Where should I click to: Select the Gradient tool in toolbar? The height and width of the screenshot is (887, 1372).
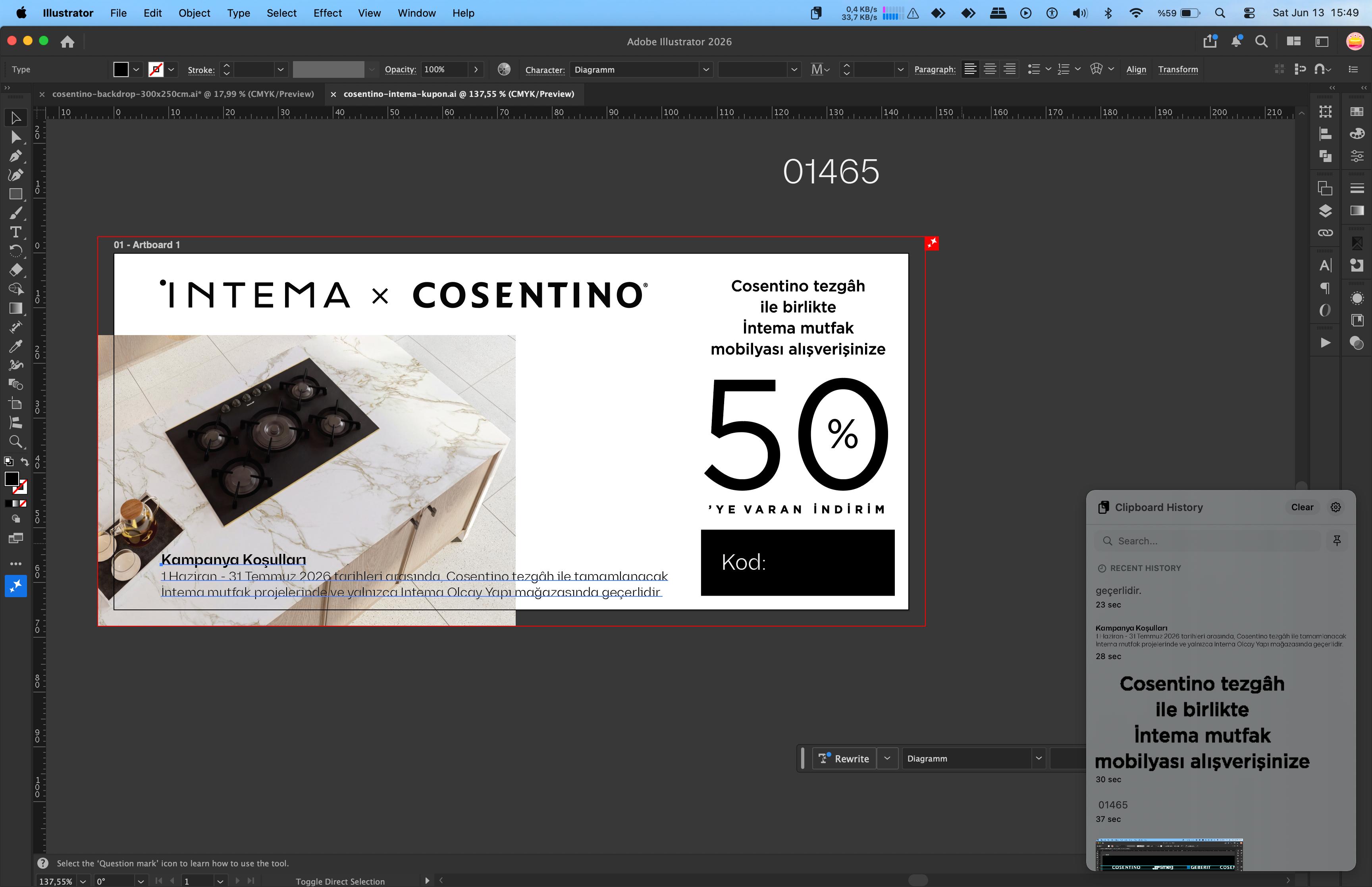[15, 308]
